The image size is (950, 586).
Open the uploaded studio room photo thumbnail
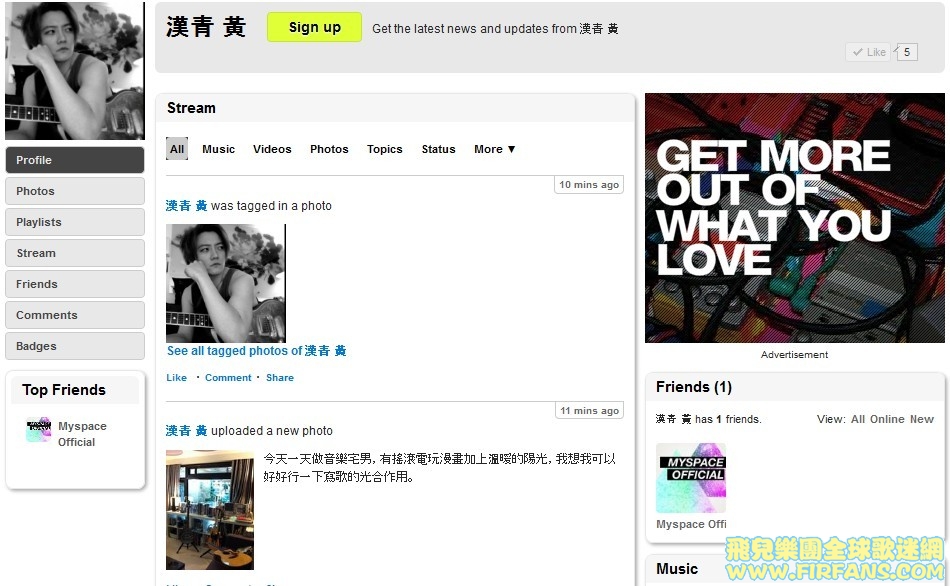[x=210, y=510]
